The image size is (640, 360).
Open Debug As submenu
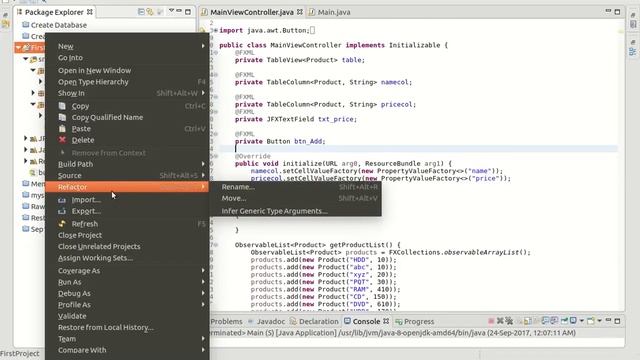click(127, 293)
